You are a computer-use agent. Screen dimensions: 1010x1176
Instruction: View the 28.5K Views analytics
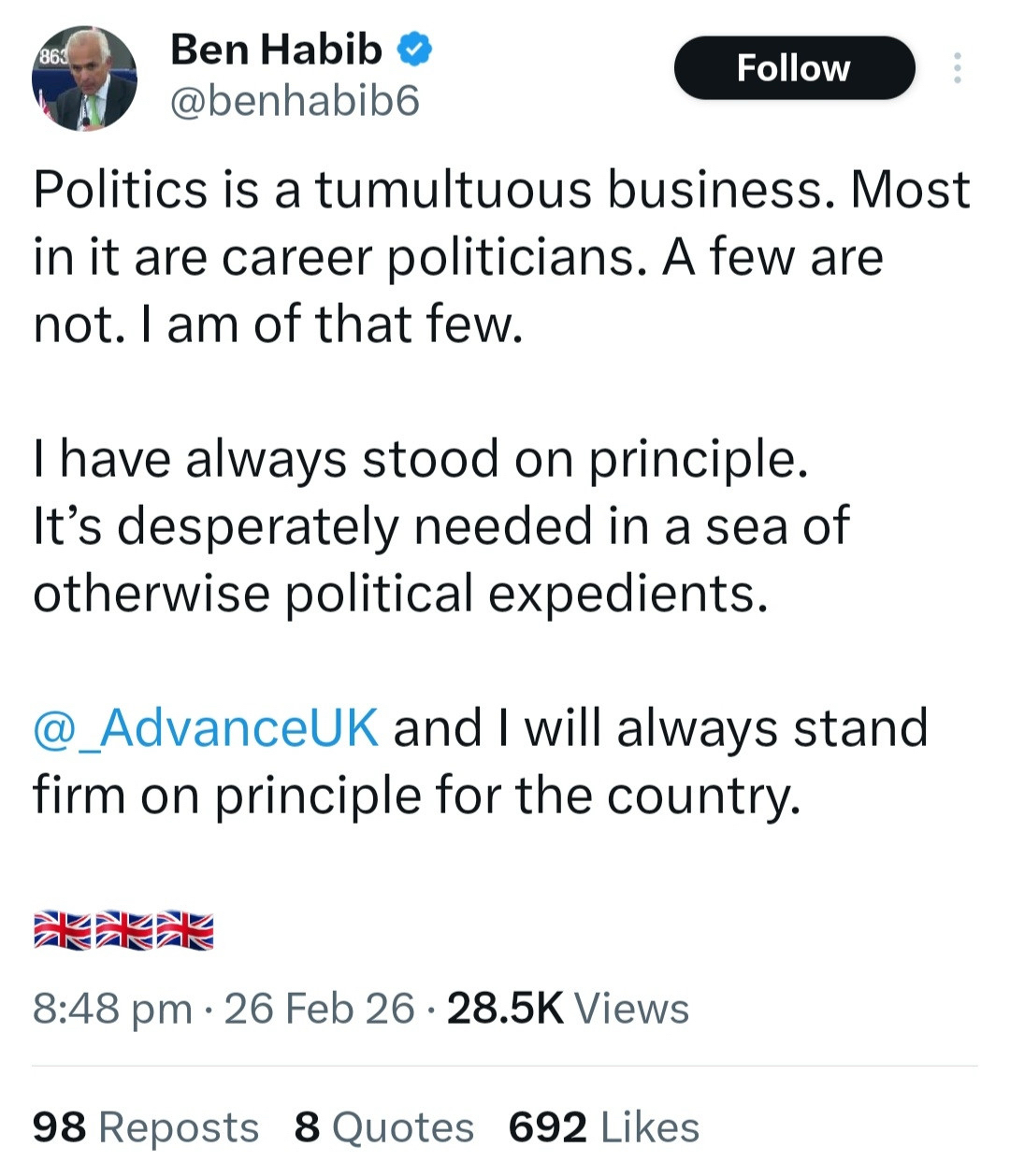pyautogui.click(x=568, y=1009)
